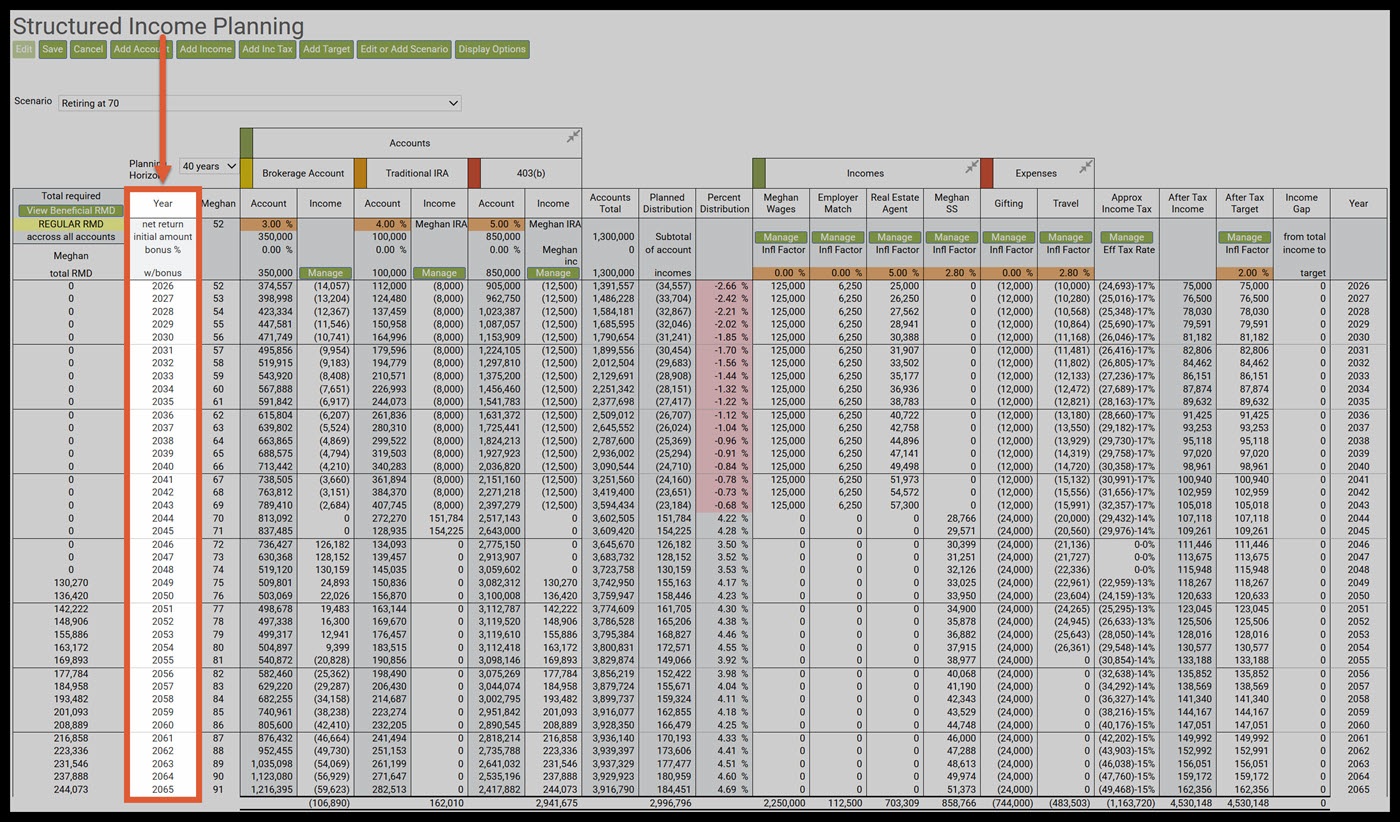This screenshot has height=823, width=1400.
Task: Manage the Traditional IRA income
Action: [439, 272]
